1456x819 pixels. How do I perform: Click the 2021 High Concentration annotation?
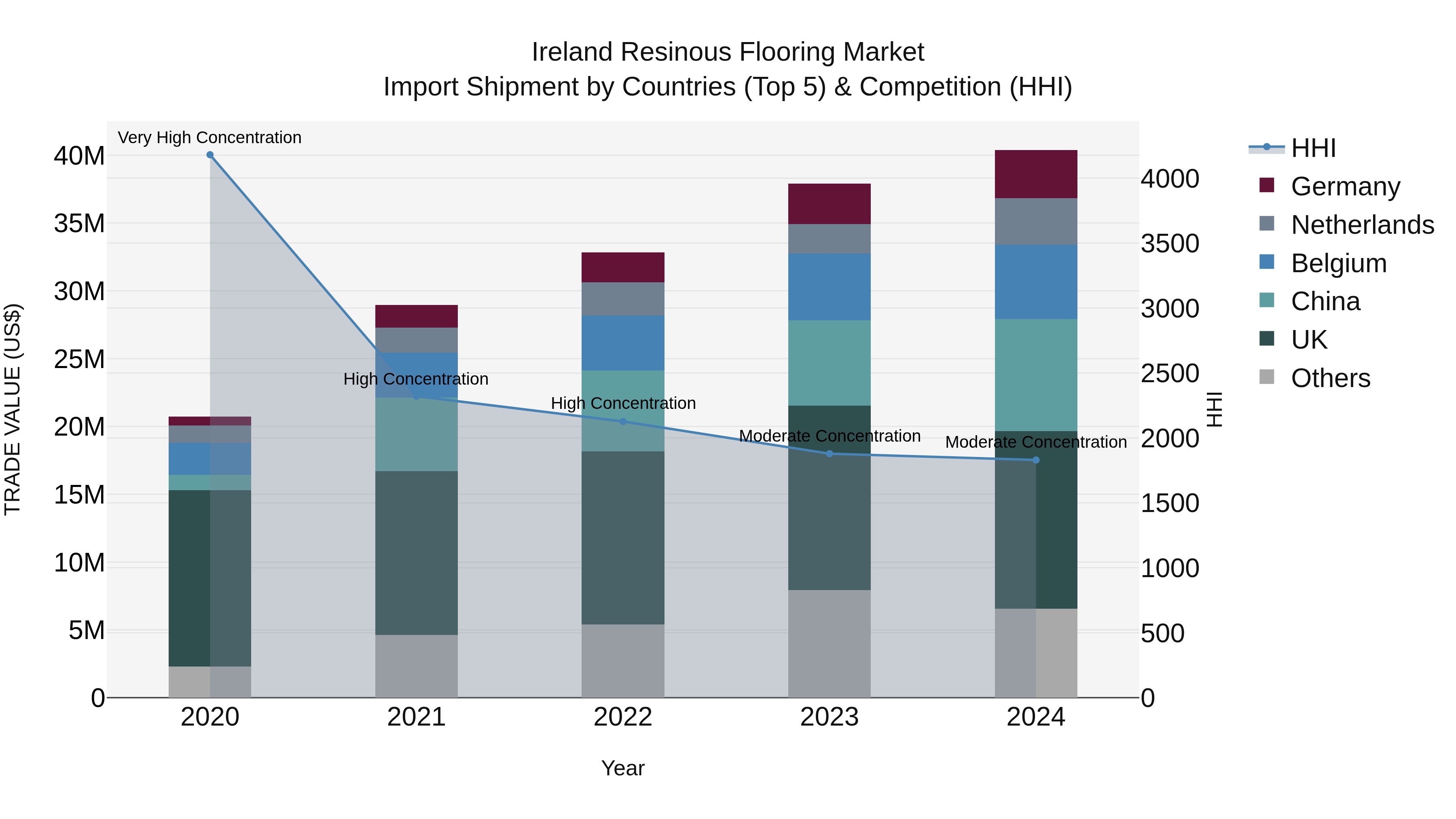416,379
